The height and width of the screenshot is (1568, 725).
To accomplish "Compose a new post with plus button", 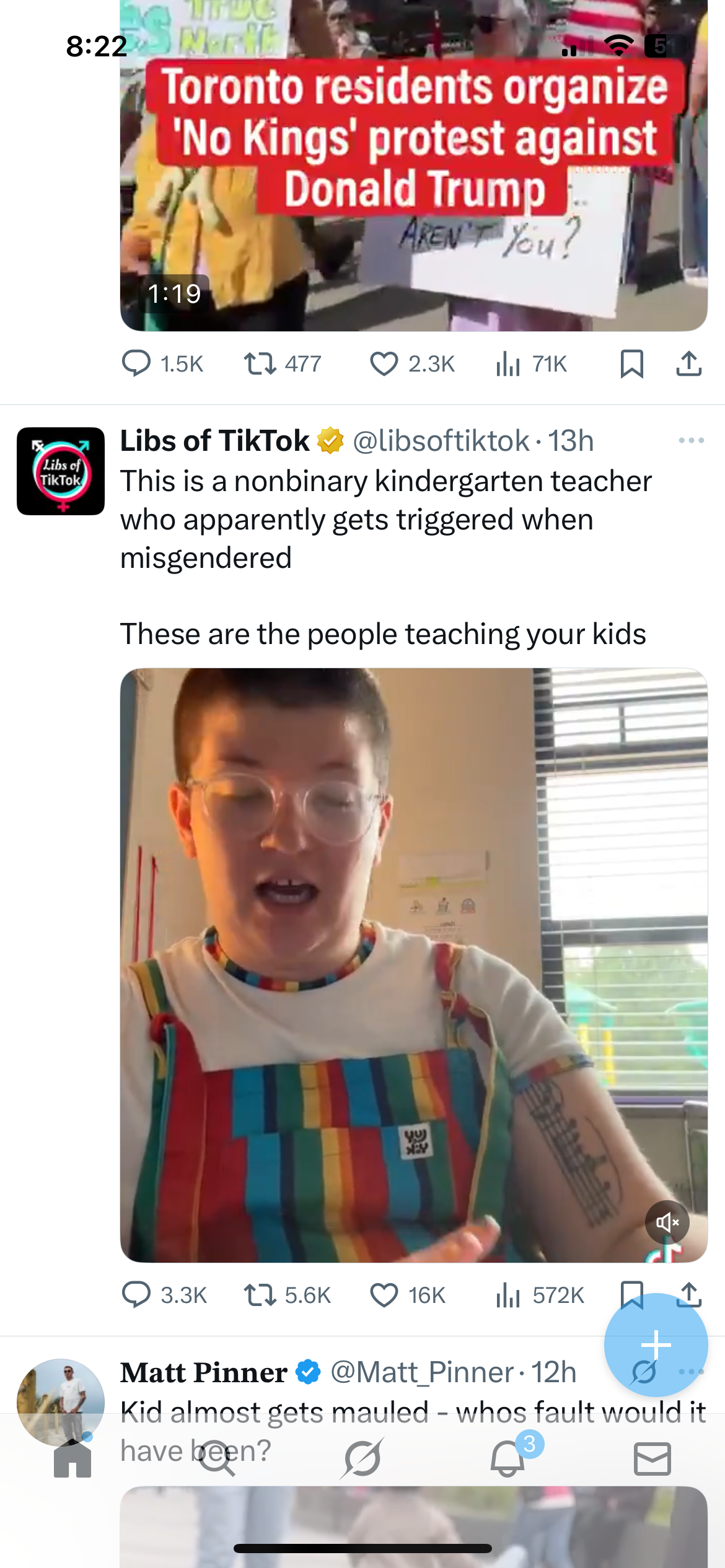I will tap(656, 1345).
